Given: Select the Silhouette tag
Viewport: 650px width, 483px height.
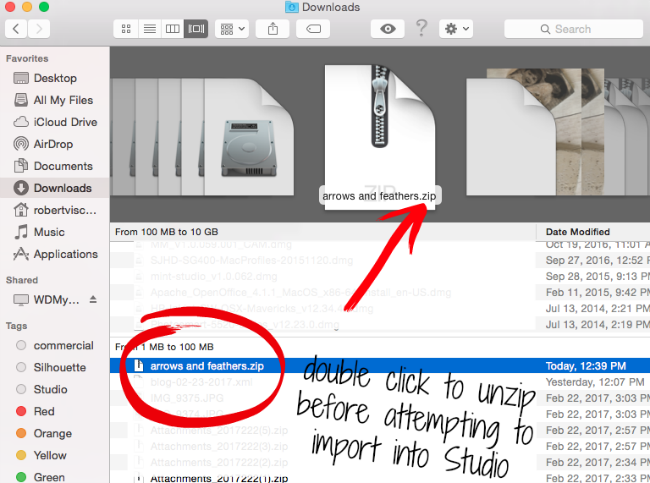Looking at the screenshot, I should 55,368.
